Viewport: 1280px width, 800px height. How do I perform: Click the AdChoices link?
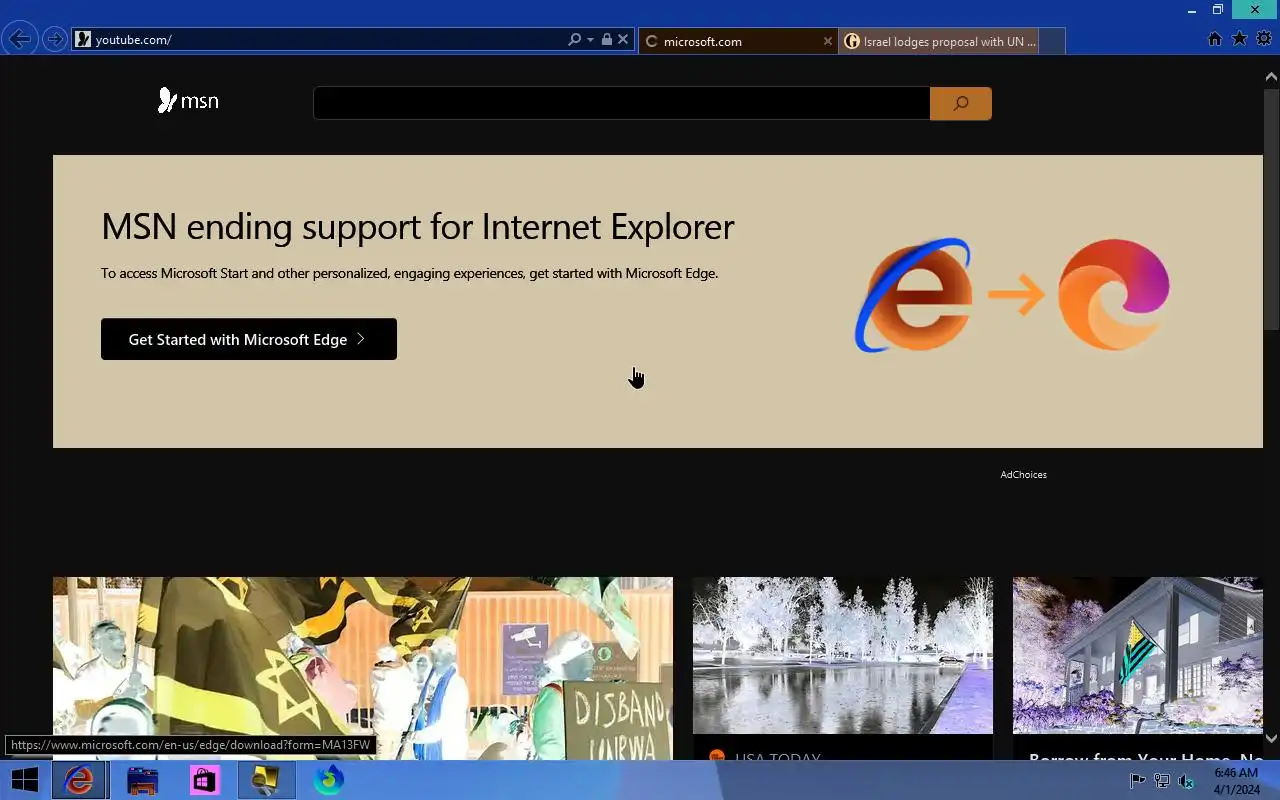pos(1023,475)
